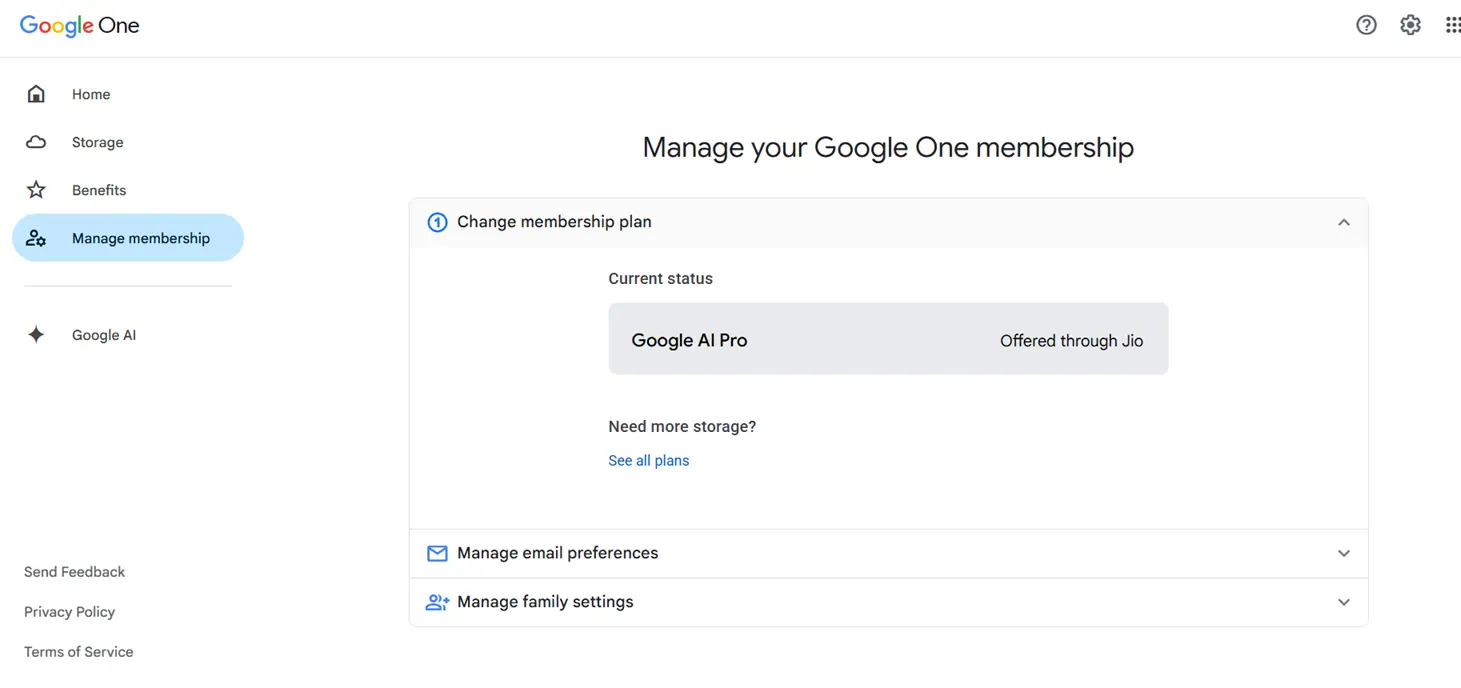Click the See all plans link

pos(648,461)
